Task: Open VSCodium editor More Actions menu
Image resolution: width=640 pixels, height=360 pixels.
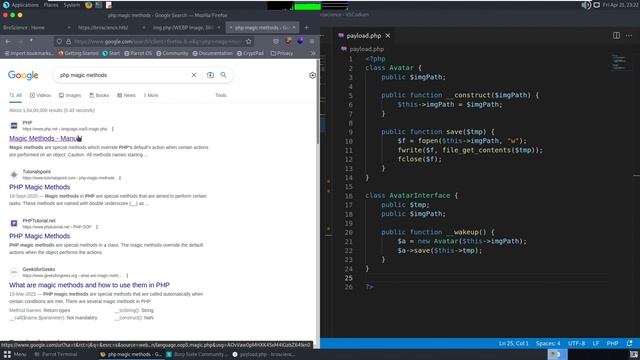Action: click(x=629, y=36)
